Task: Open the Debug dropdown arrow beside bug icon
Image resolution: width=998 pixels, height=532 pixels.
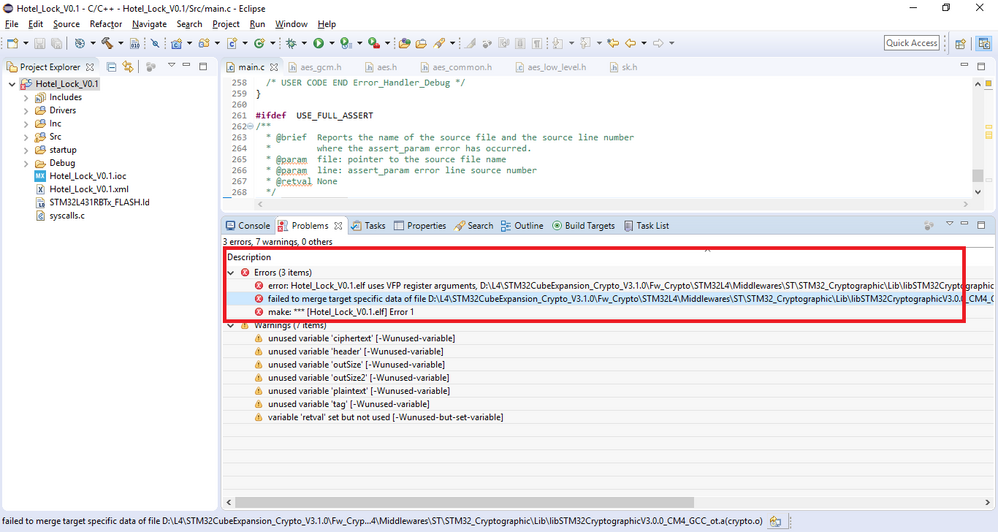Action: pyautogui.click(x=304, y=43)
